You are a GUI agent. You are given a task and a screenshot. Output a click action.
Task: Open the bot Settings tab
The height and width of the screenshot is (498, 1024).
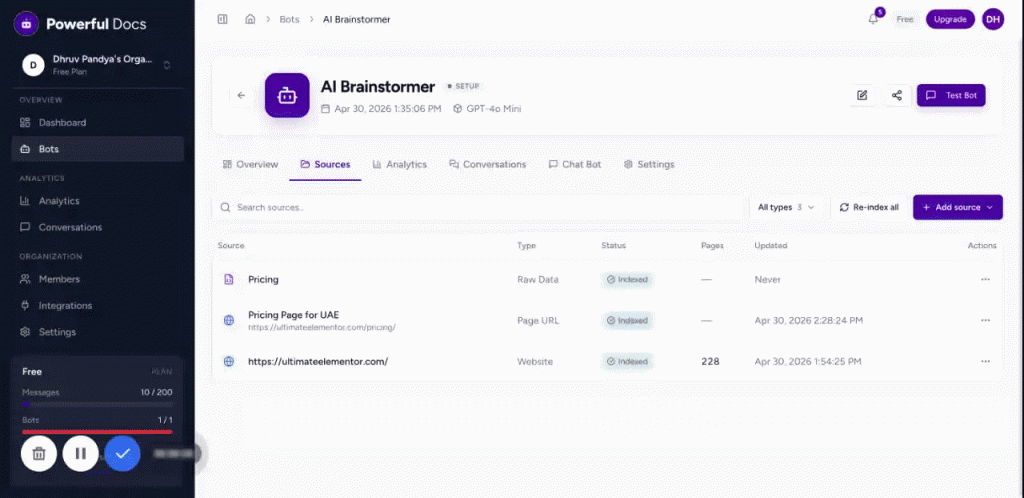[648, 164]
